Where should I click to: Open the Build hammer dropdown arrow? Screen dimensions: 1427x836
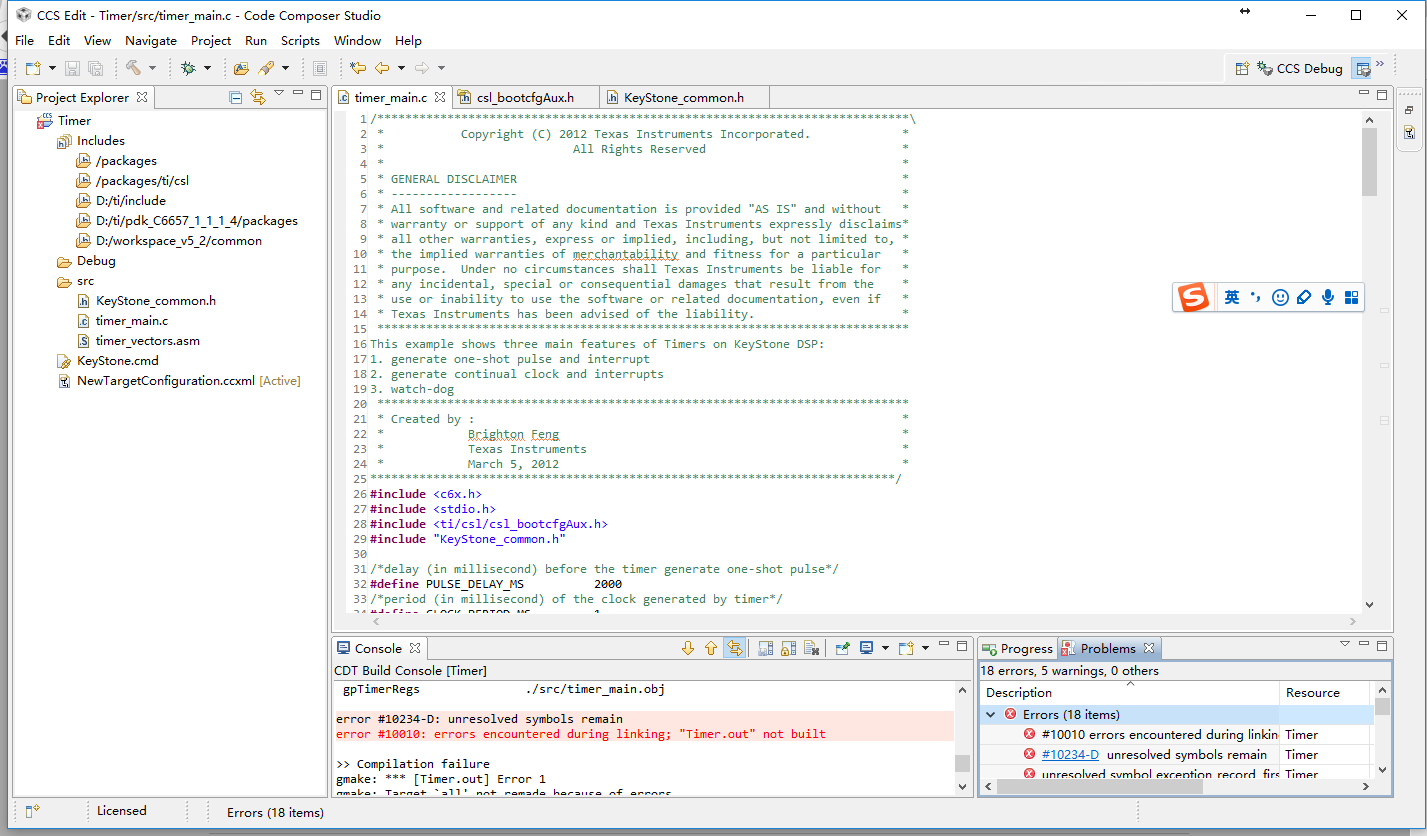pyautogui.click(x=153, y=68)
